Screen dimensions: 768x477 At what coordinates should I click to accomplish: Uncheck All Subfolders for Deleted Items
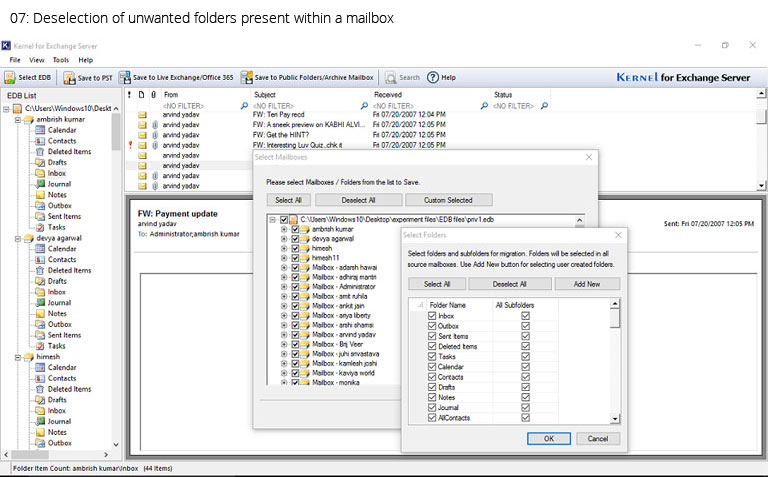(x=526, y=346)
